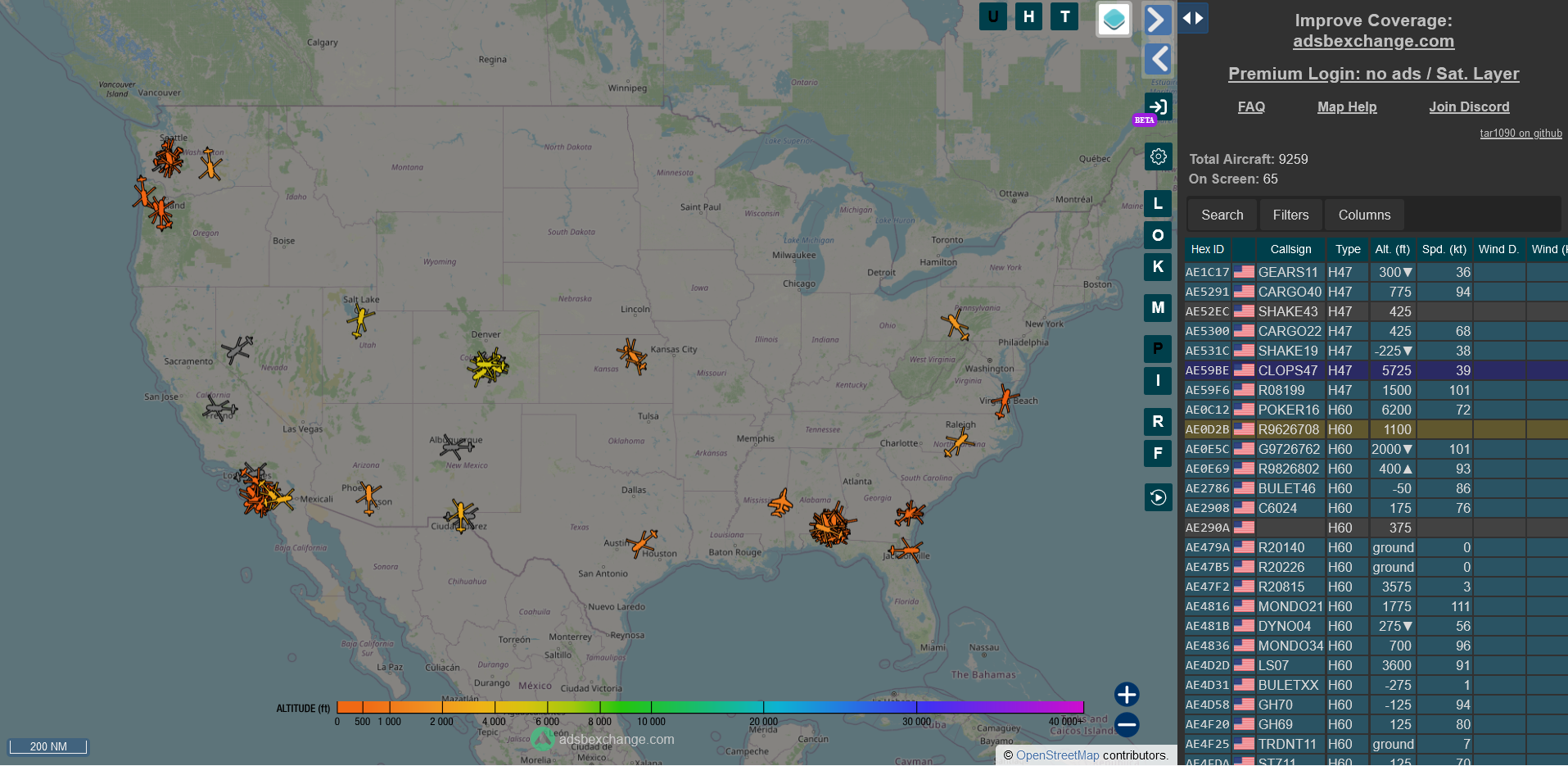Click helicopter icon near Phoenix
1568x766 pixels.
[x=368, y=497]
